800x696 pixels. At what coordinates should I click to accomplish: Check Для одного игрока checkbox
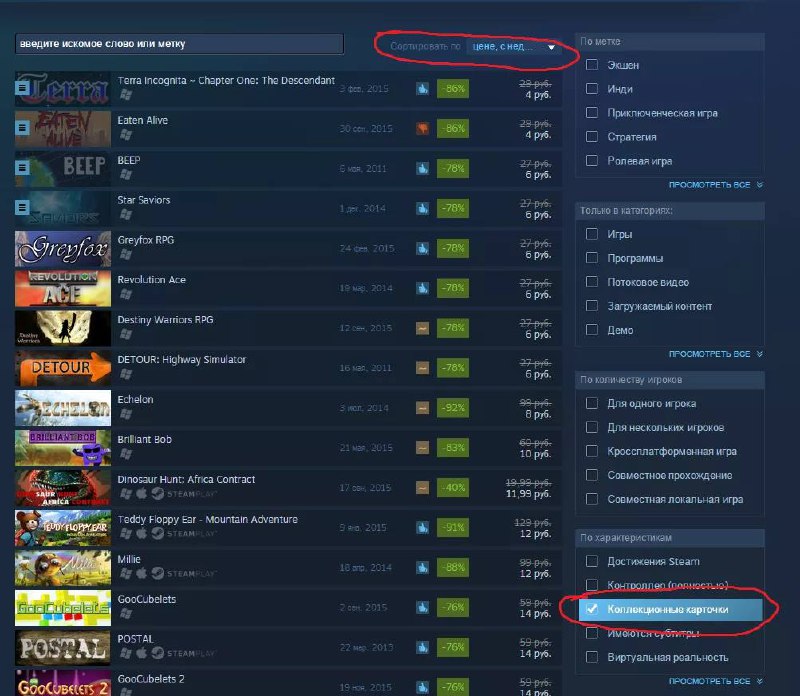point(592,403)
